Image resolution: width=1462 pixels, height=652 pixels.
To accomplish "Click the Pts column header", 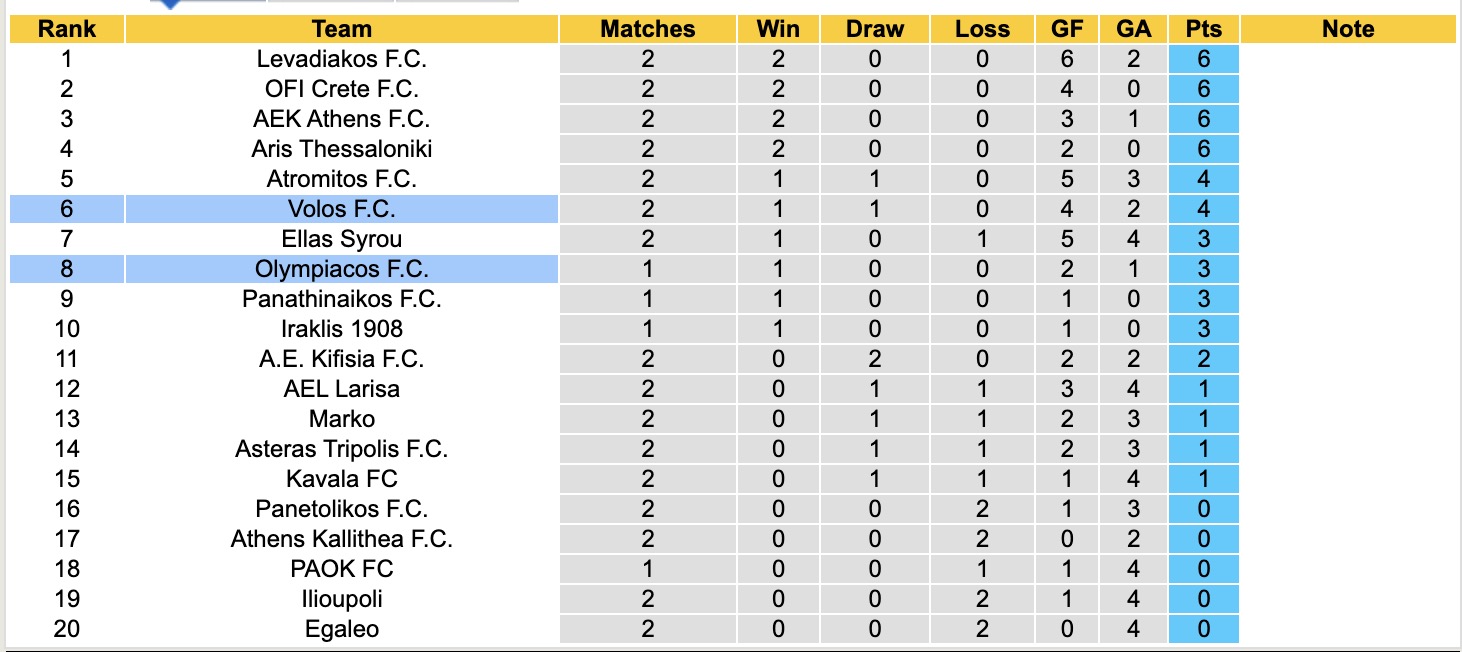I will click(1203, 29).
